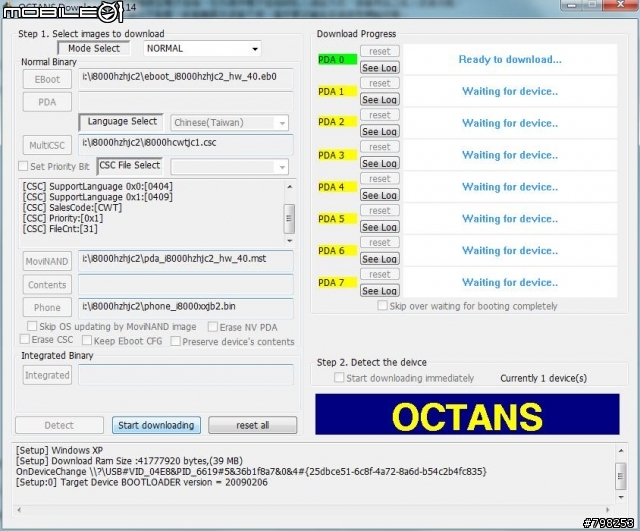Click reset for PDA 2

[380, 115]
